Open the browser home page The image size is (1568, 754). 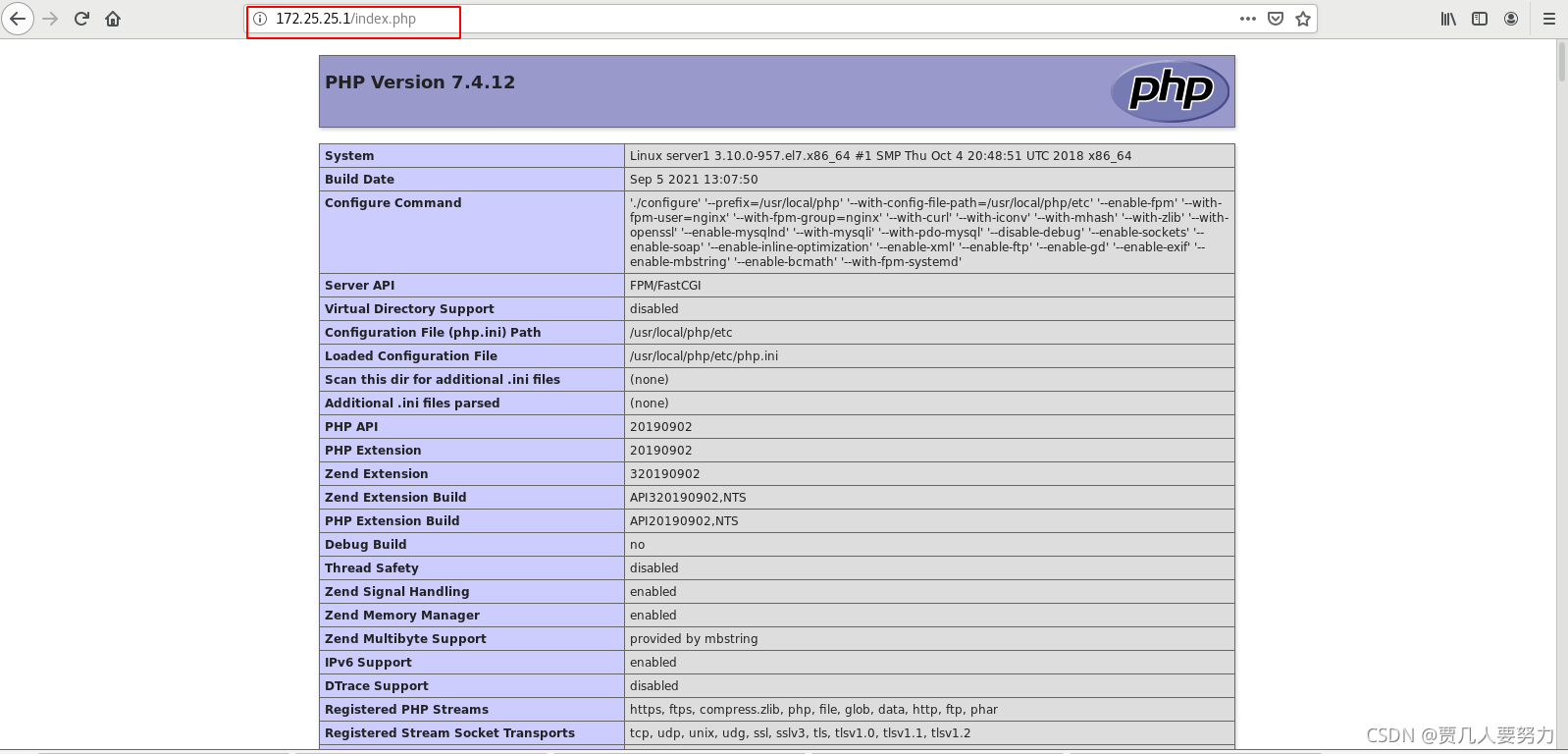(113, 19)
